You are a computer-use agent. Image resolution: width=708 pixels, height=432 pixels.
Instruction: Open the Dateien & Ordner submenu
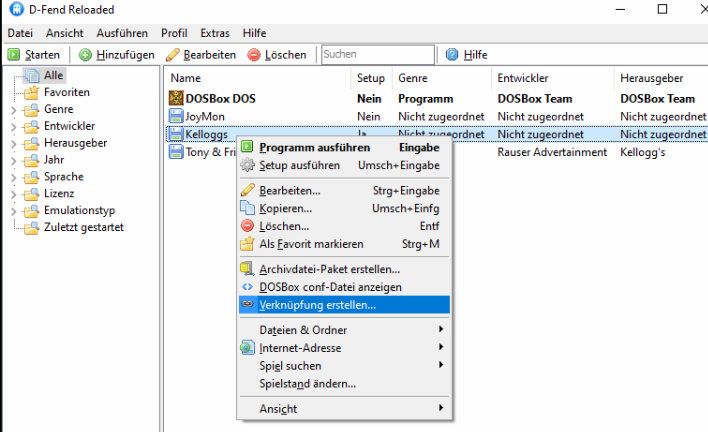pos(300,329)
